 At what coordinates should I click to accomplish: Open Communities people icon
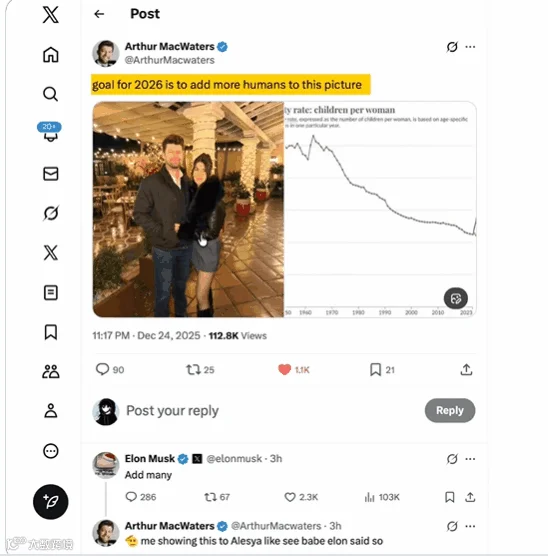51,372
